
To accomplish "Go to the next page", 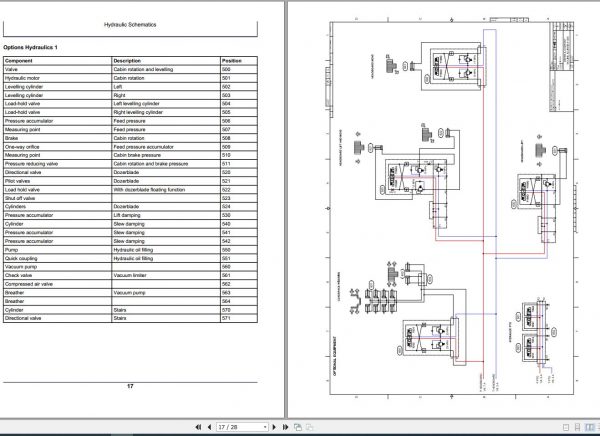I will coord(274,427).
